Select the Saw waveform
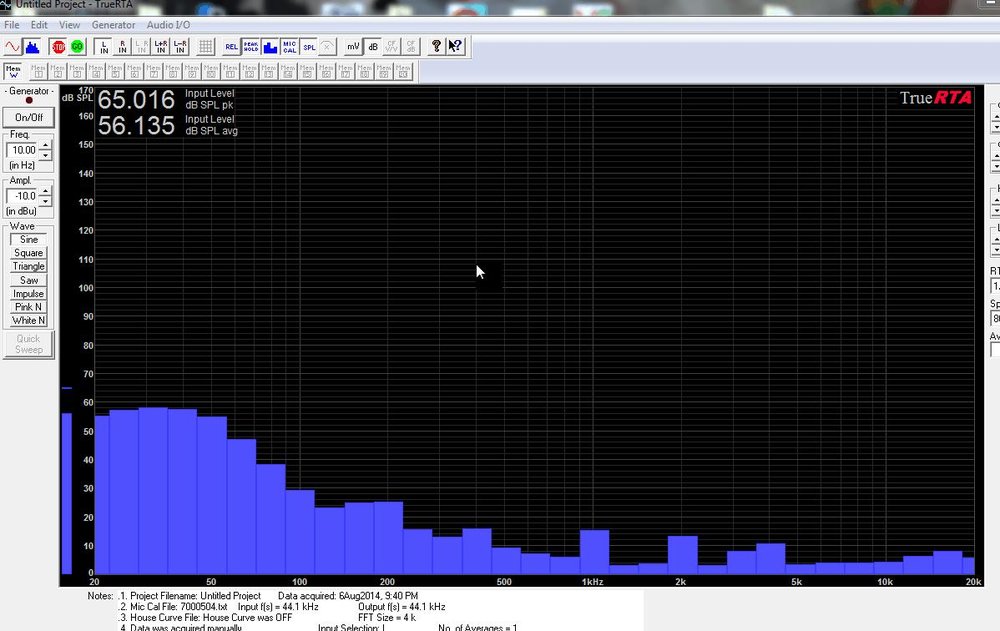This screenshot has width=1000, height=631. click(29, 280)
